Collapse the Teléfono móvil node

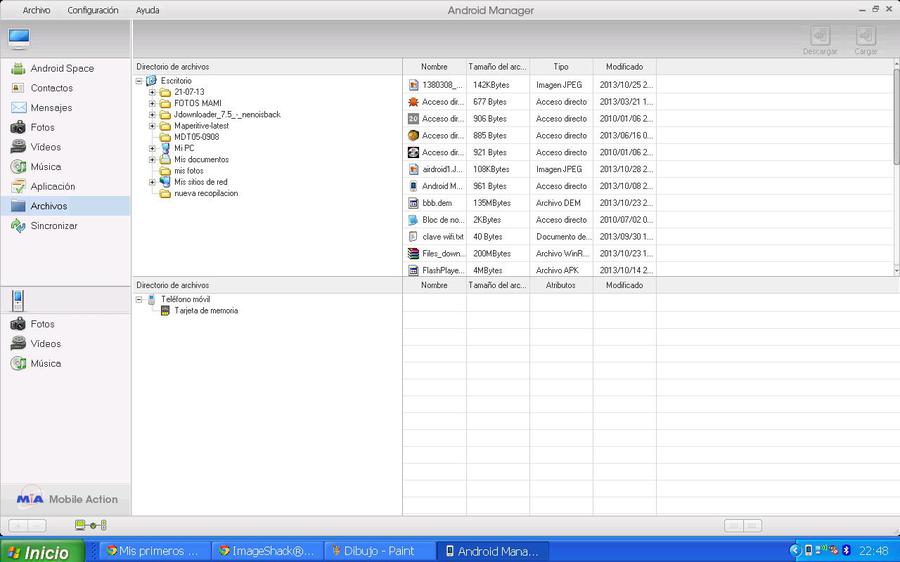click(139, 299)
